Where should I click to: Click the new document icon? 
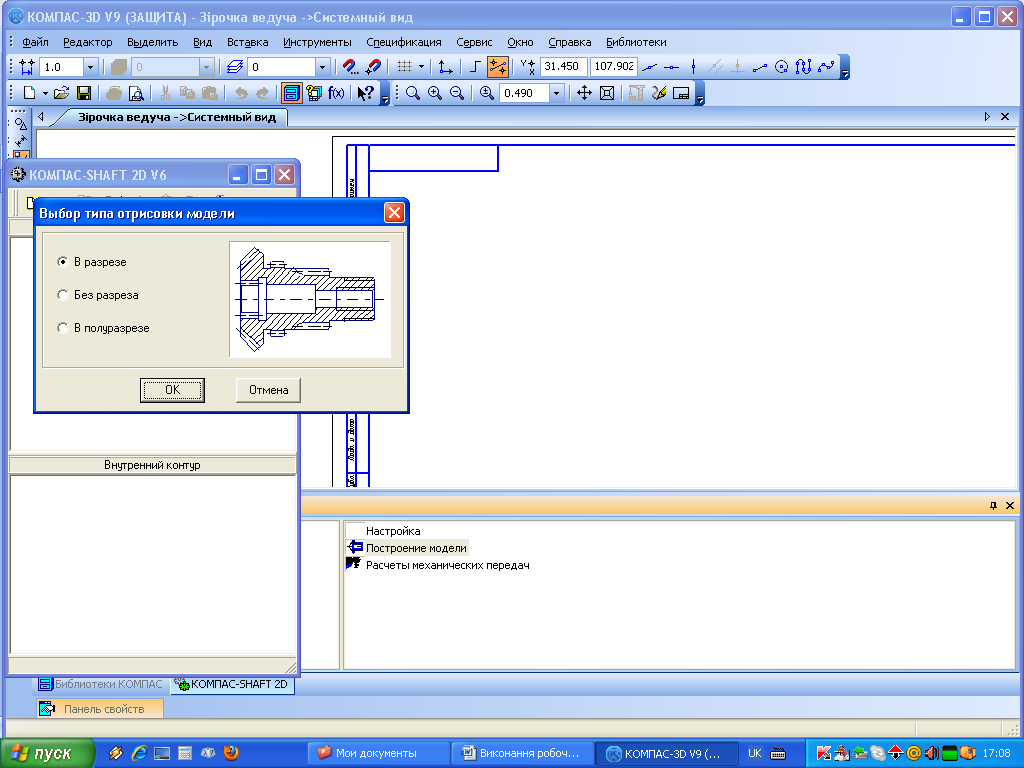29,93
